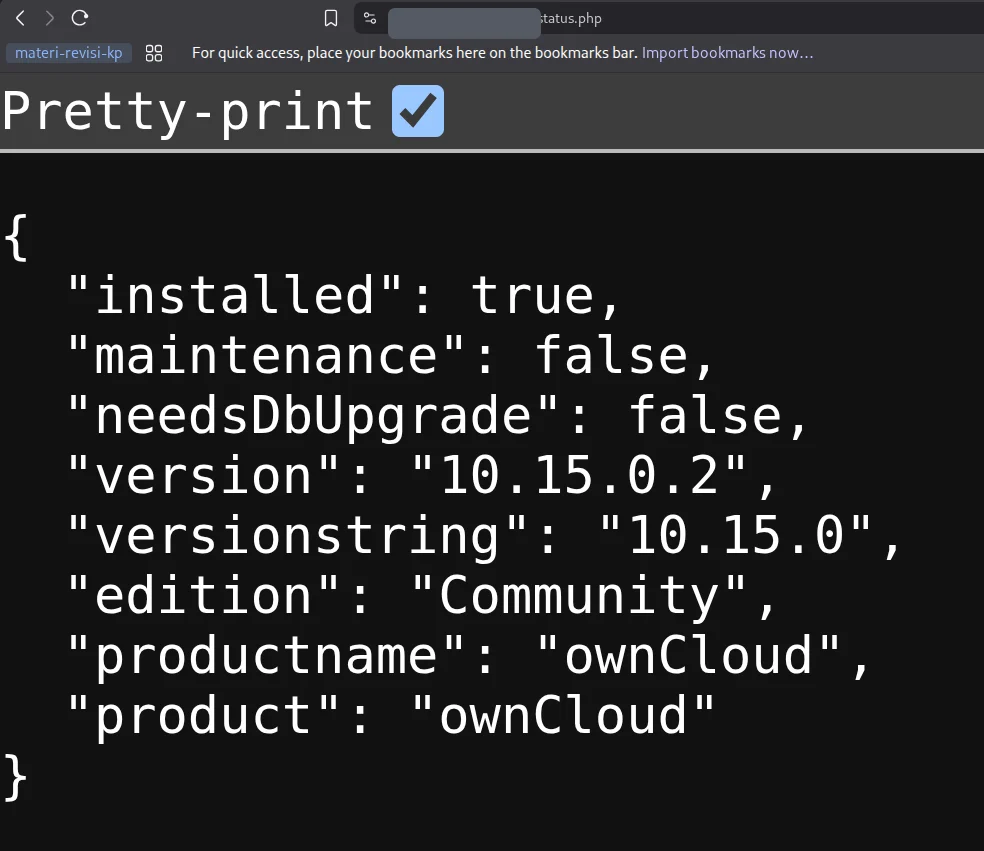Click the browser back arrow
This screenshot has height=851, width=984.
click(x=20, y=18)
